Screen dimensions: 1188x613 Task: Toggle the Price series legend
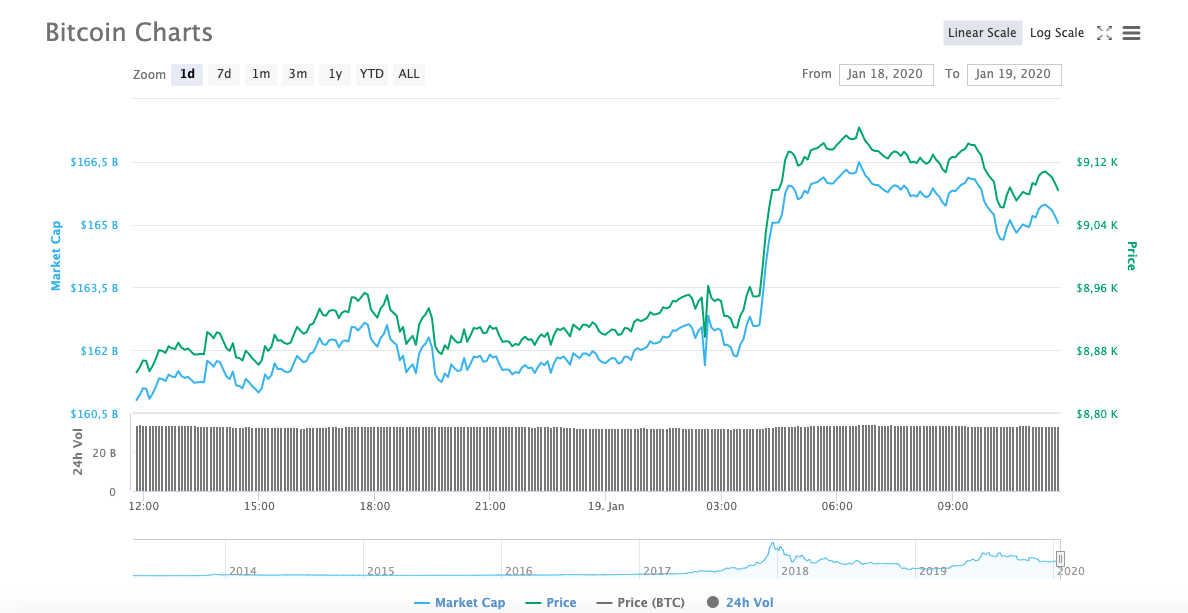pyautogui.click(x=550, y=602)
